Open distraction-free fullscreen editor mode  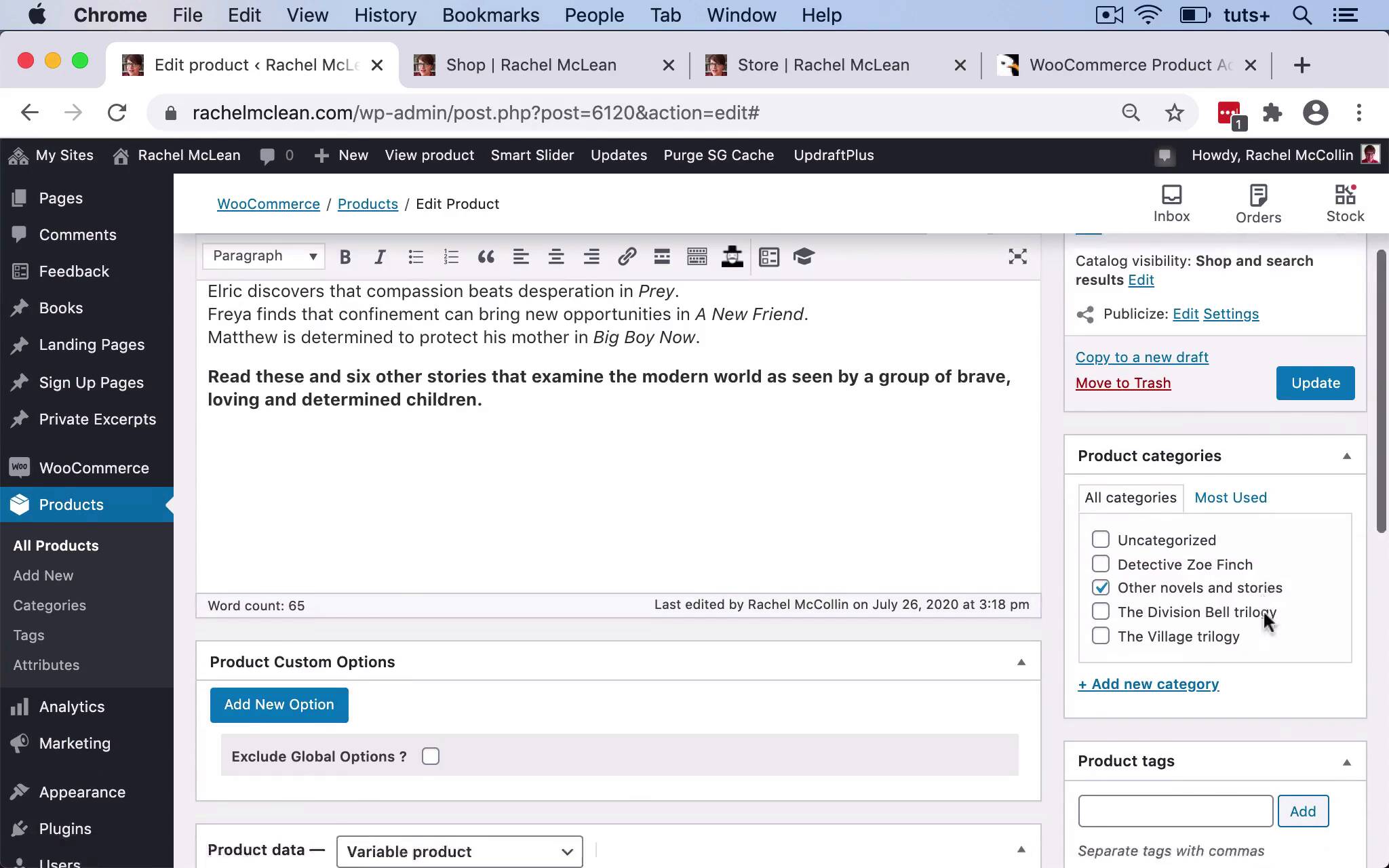1017,256
